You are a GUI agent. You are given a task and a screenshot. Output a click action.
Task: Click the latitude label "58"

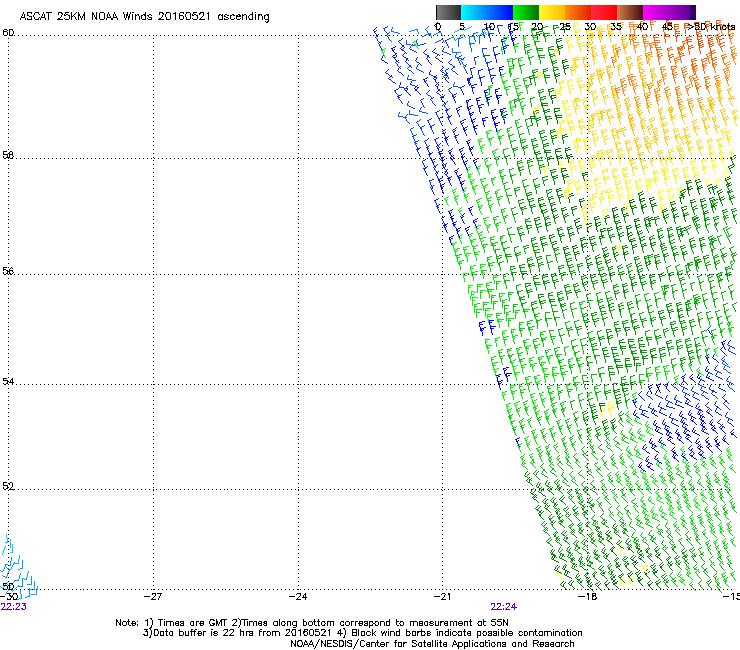[8, 155]
